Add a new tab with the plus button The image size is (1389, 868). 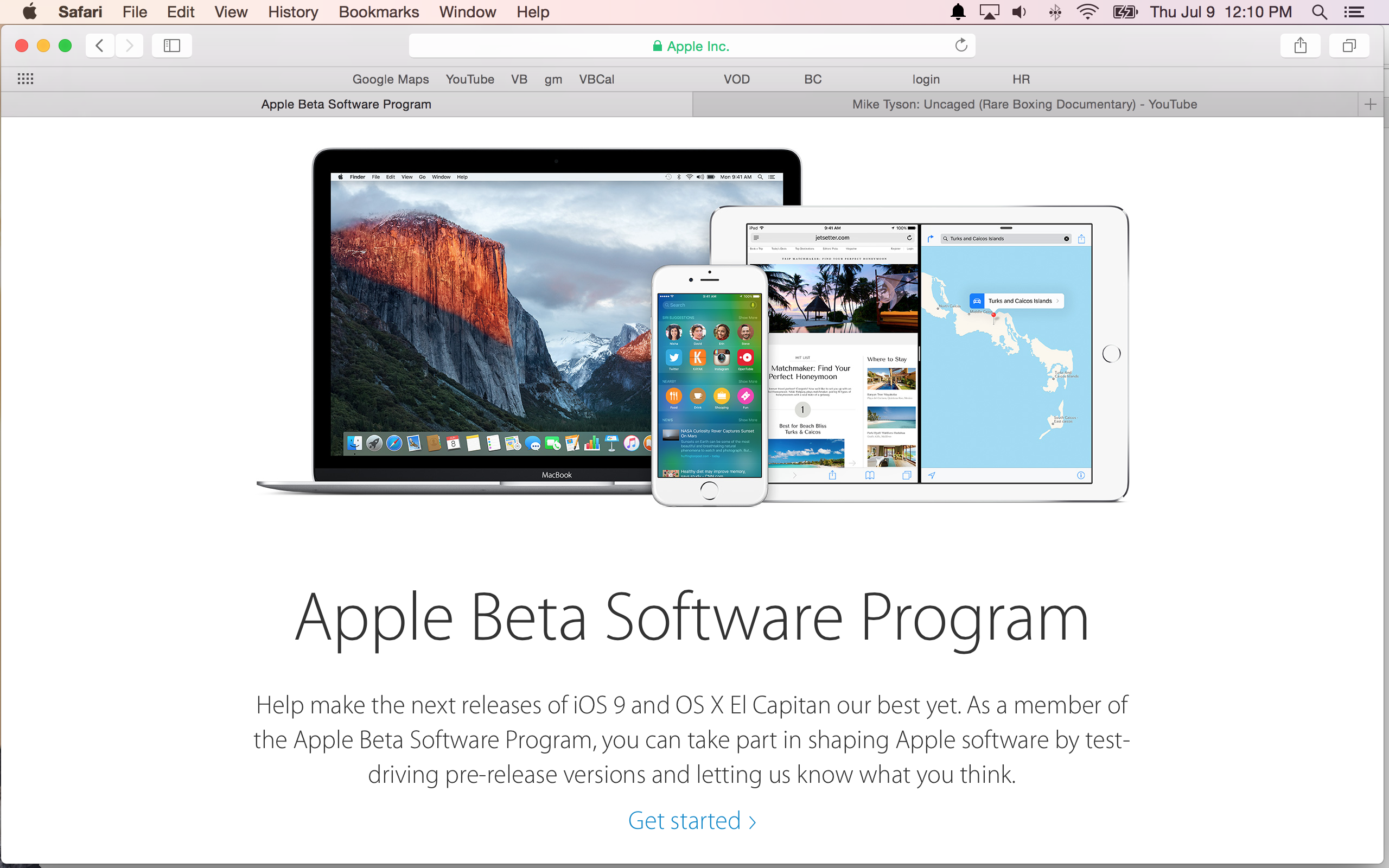click(x=1371, y=105)
